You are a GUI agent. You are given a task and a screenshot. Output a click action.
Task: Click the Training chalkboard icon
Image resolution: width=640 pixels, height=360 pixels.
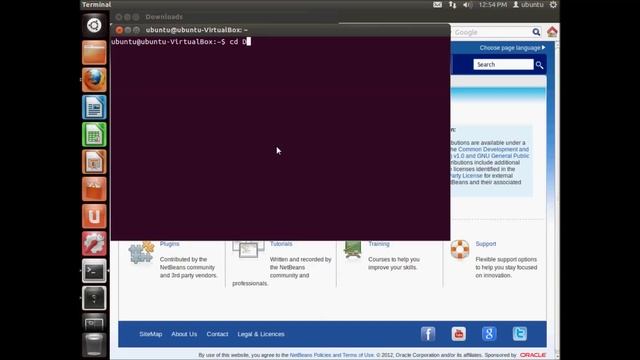(x=353, y=249)
